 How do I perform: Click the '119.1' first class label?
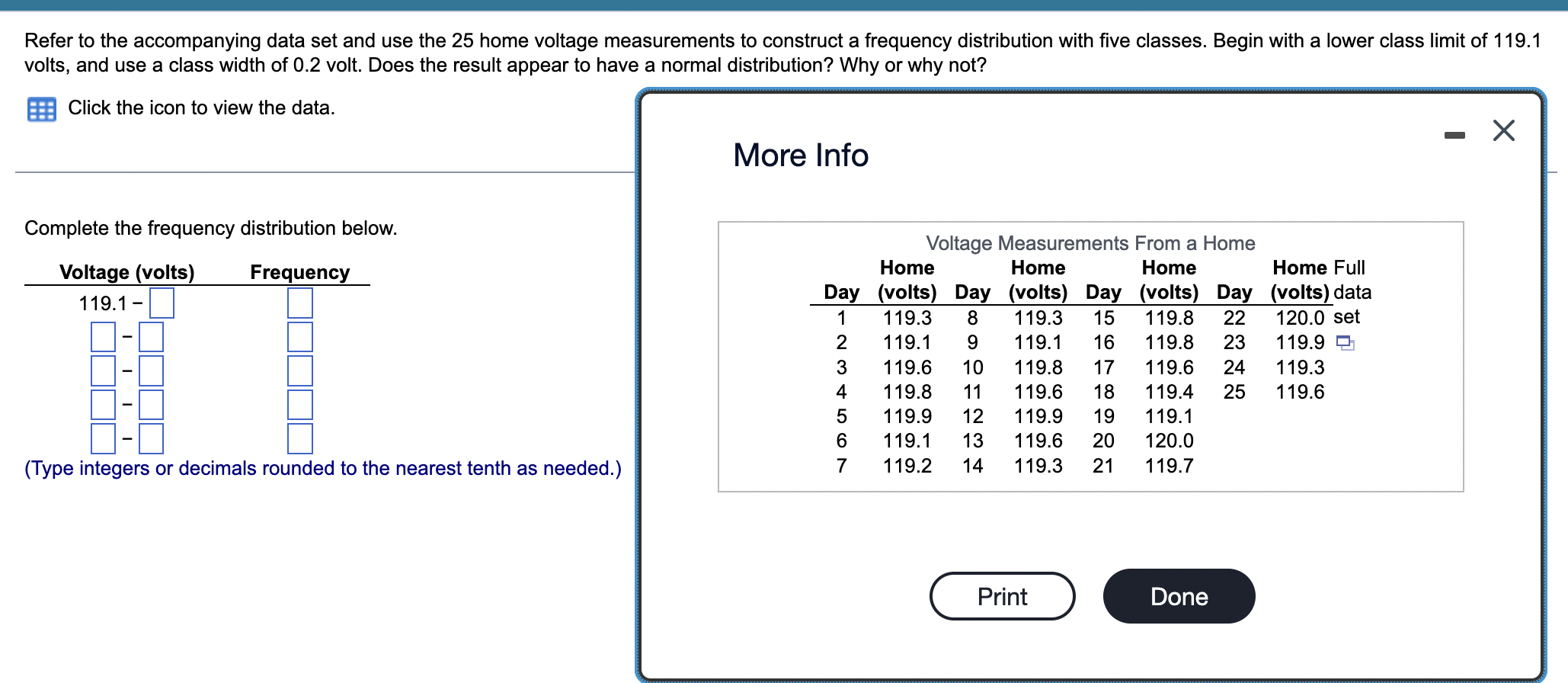coord(103,303)
